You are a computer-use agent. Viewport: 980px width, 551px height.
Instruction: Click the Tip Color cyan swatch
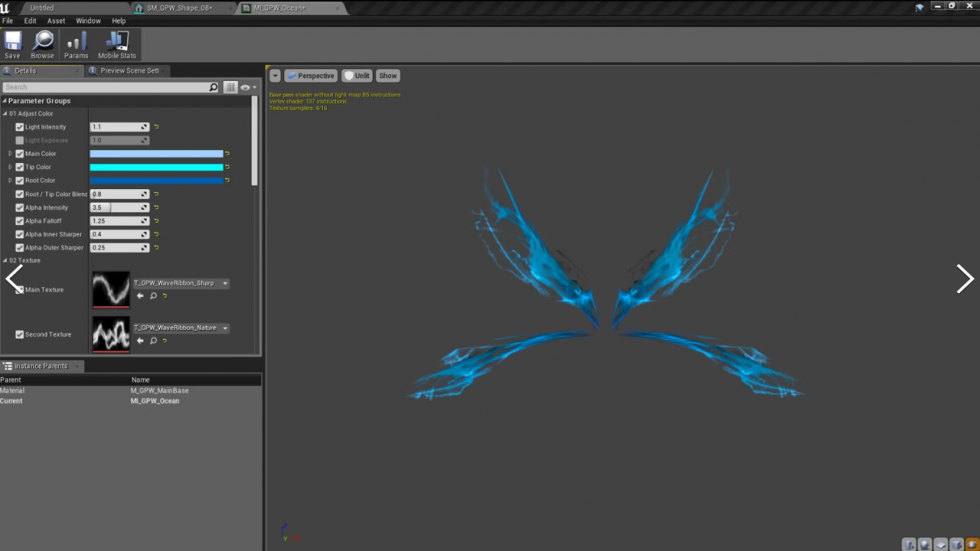pyautogui.click(x=156, y=167)
